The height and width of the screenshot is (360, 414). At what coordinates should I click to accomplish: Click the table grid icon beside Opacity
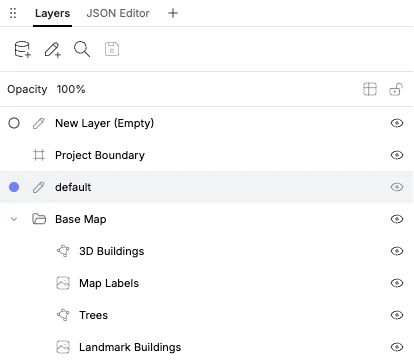(370, 89)
